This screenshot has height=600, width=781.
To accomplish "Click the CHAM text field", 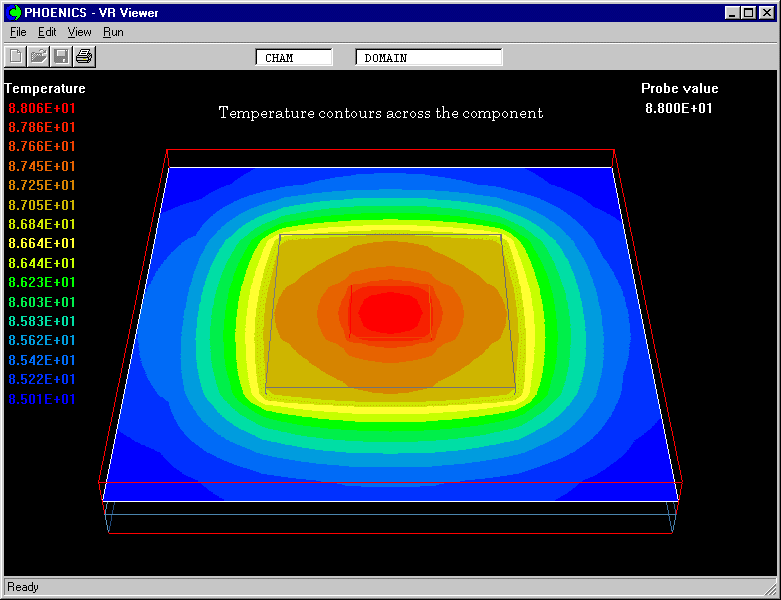I will click(x=294, y=58).
